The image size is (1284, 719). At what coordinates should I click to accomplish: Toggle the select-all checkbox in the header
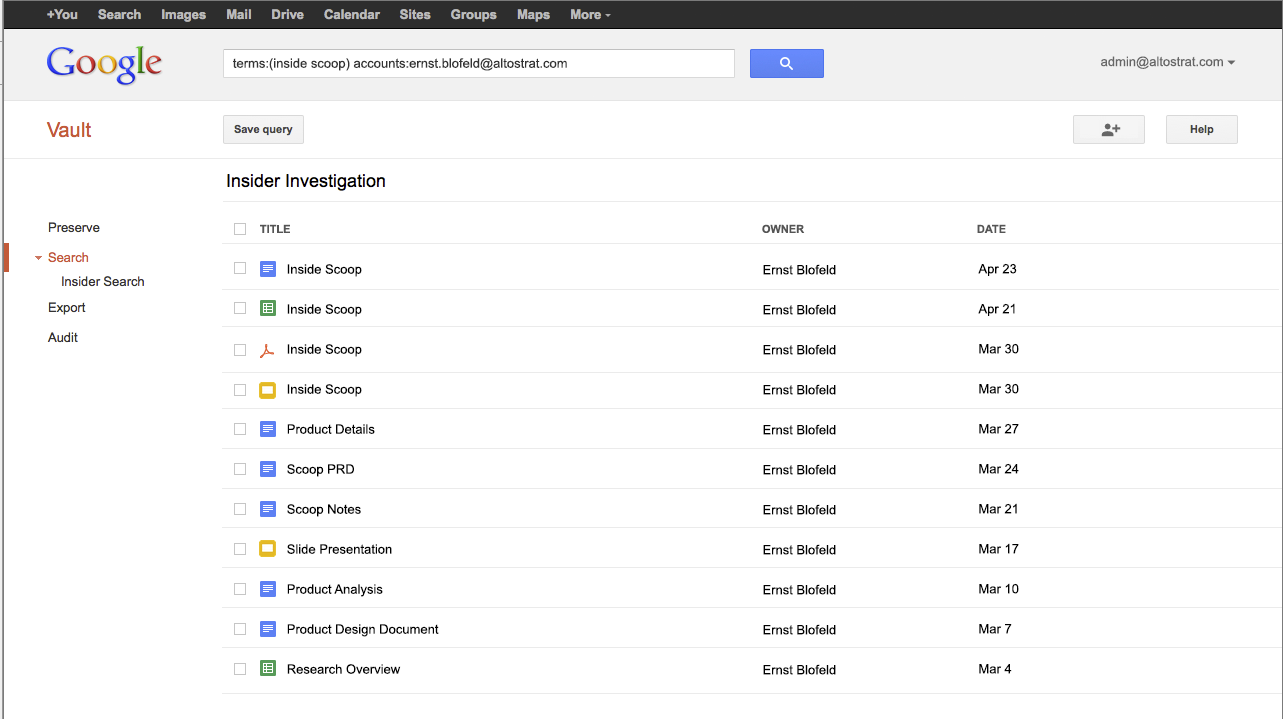(240, 229)
